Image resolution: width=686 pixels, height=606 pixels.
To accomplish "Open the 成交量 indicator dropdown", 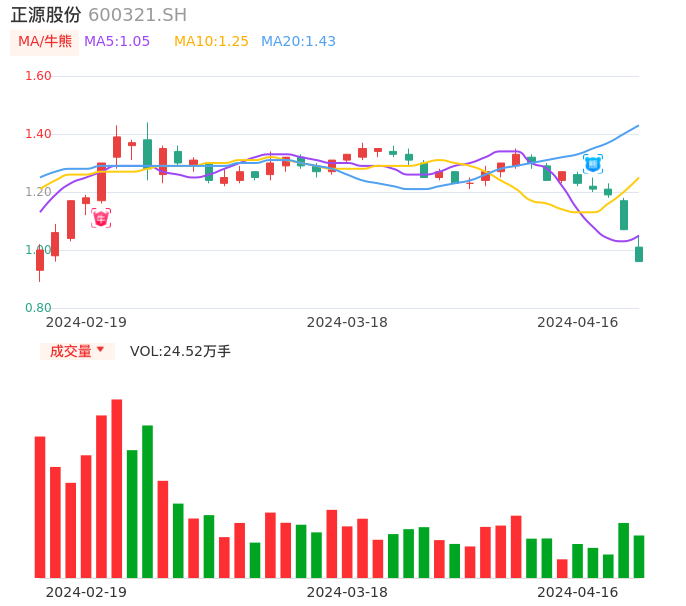I will (77, 351).
